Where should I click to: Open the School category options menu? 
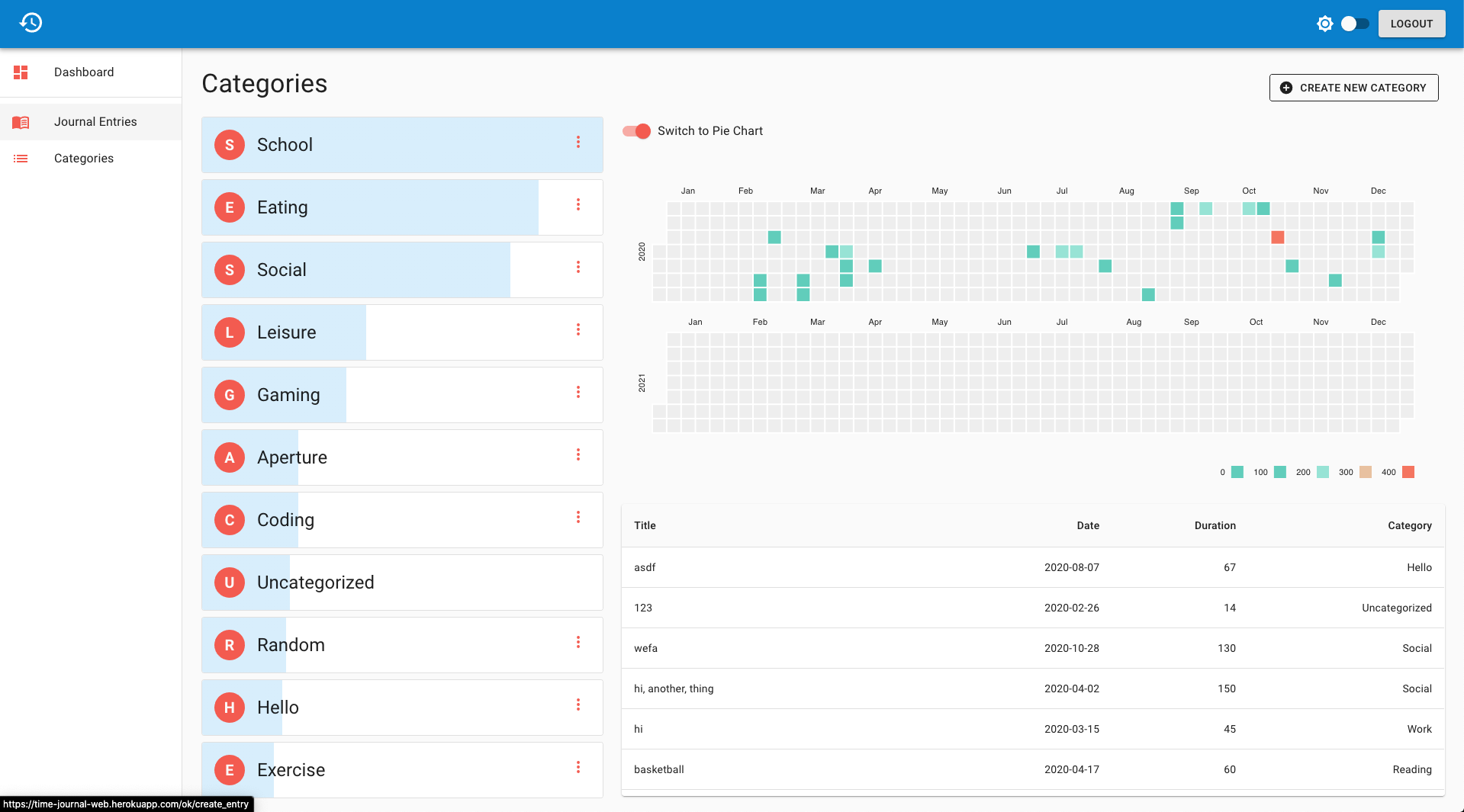tap(578, 142)
